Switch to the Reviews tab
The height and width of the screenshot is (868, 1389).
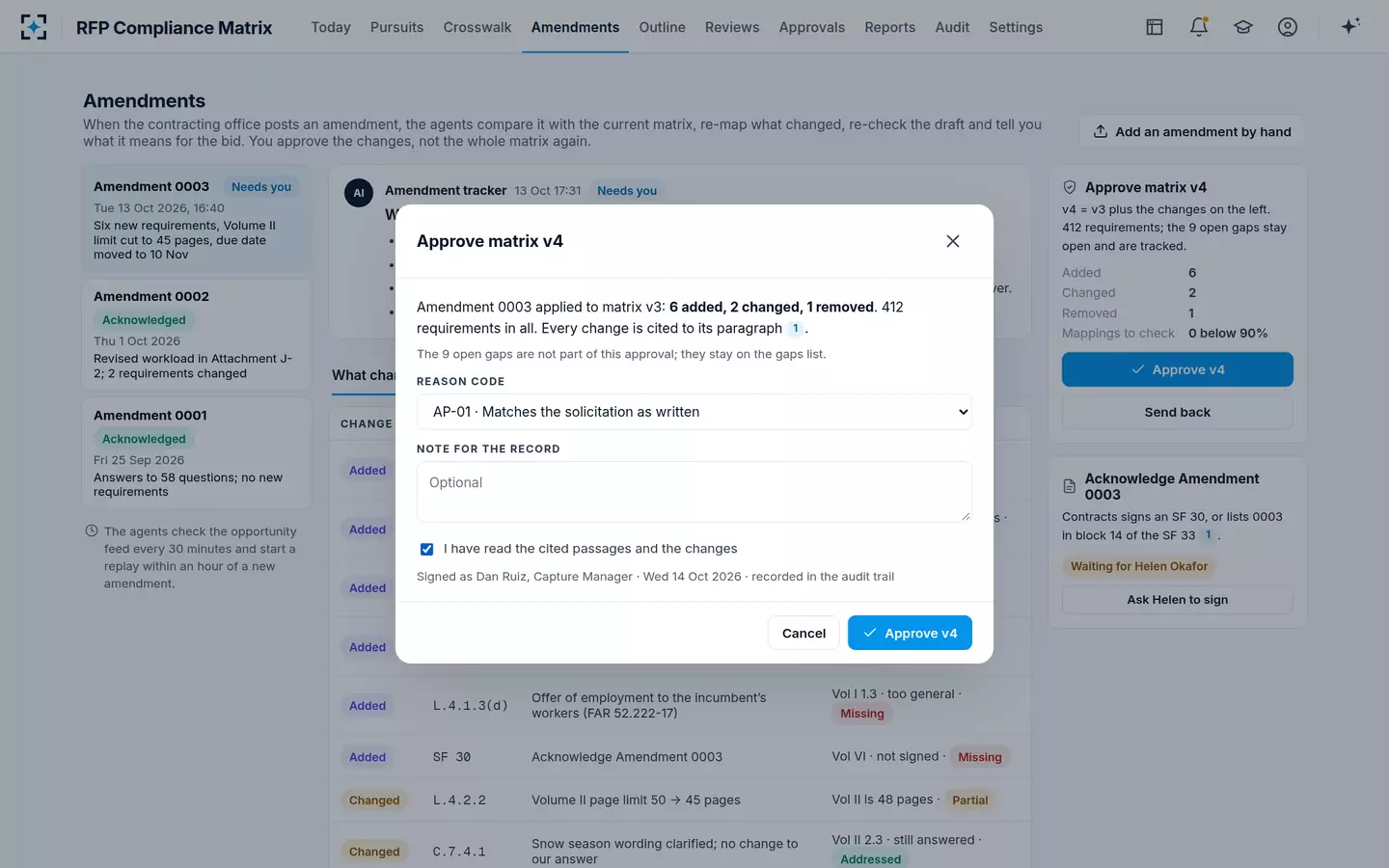[732, 27]
